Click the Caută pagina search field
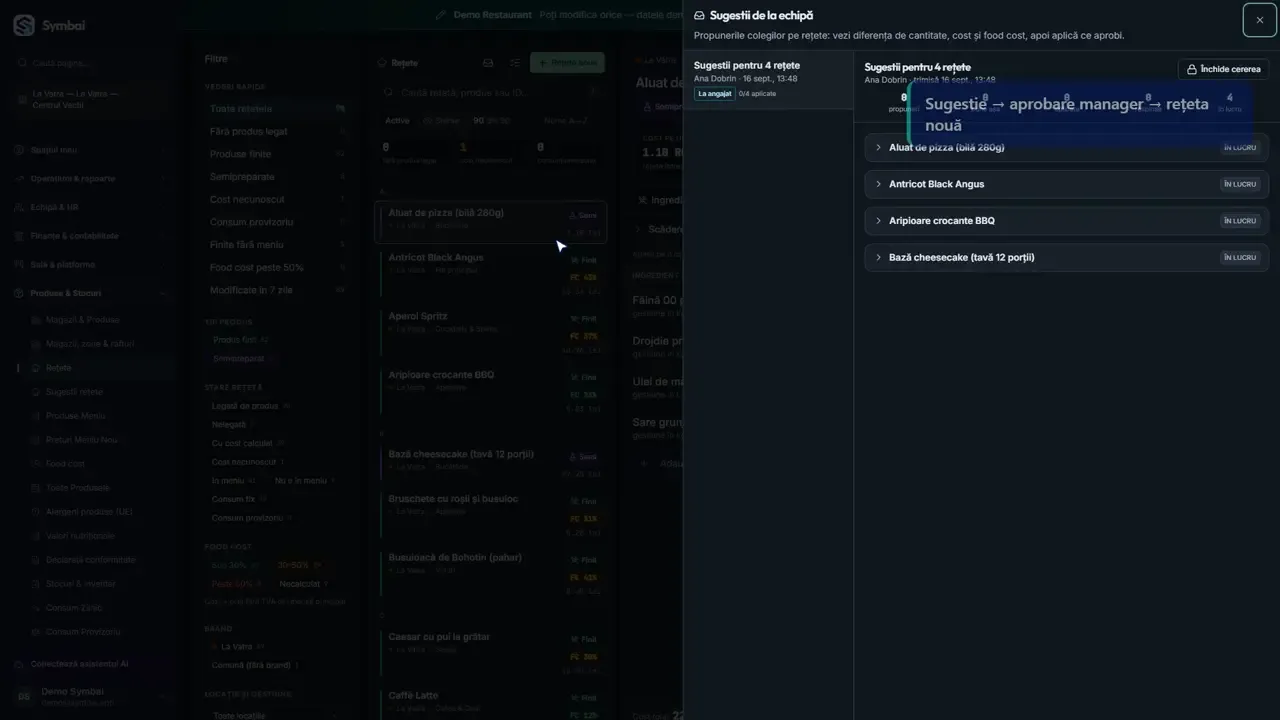 [90, 62]
